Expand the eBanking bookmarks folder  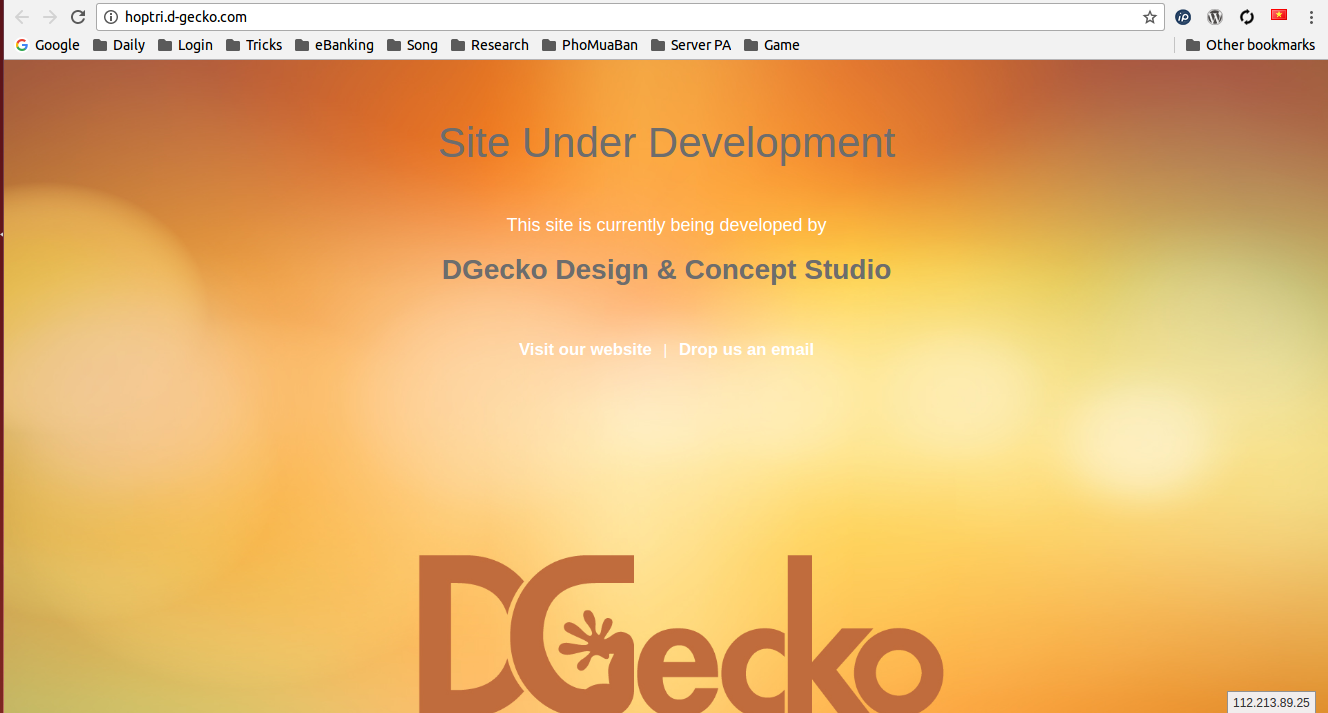click(335, 45)
